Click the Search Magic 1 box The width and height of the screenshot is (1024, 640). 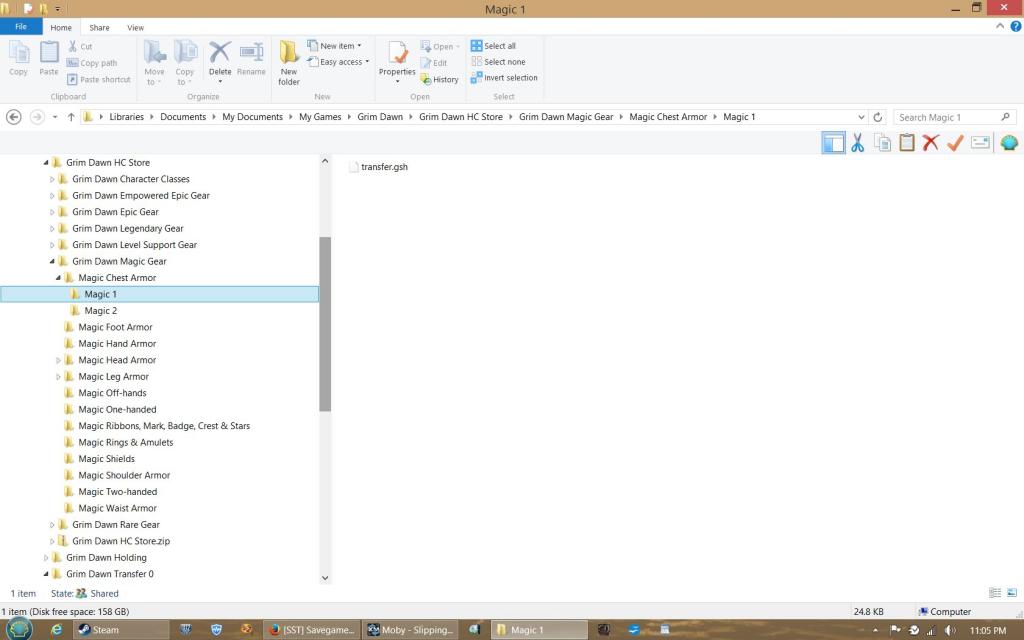pos(954,117)
